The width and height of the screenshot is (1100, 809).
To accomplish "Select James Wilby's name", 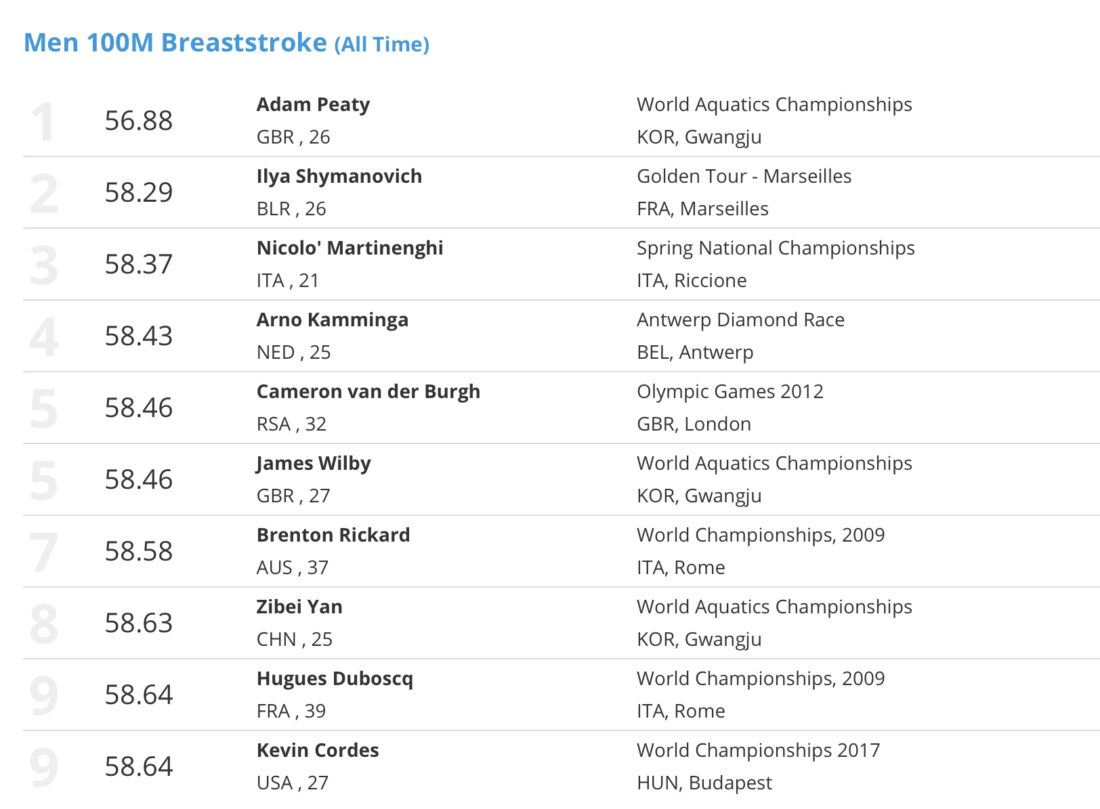I will point(313,464).
